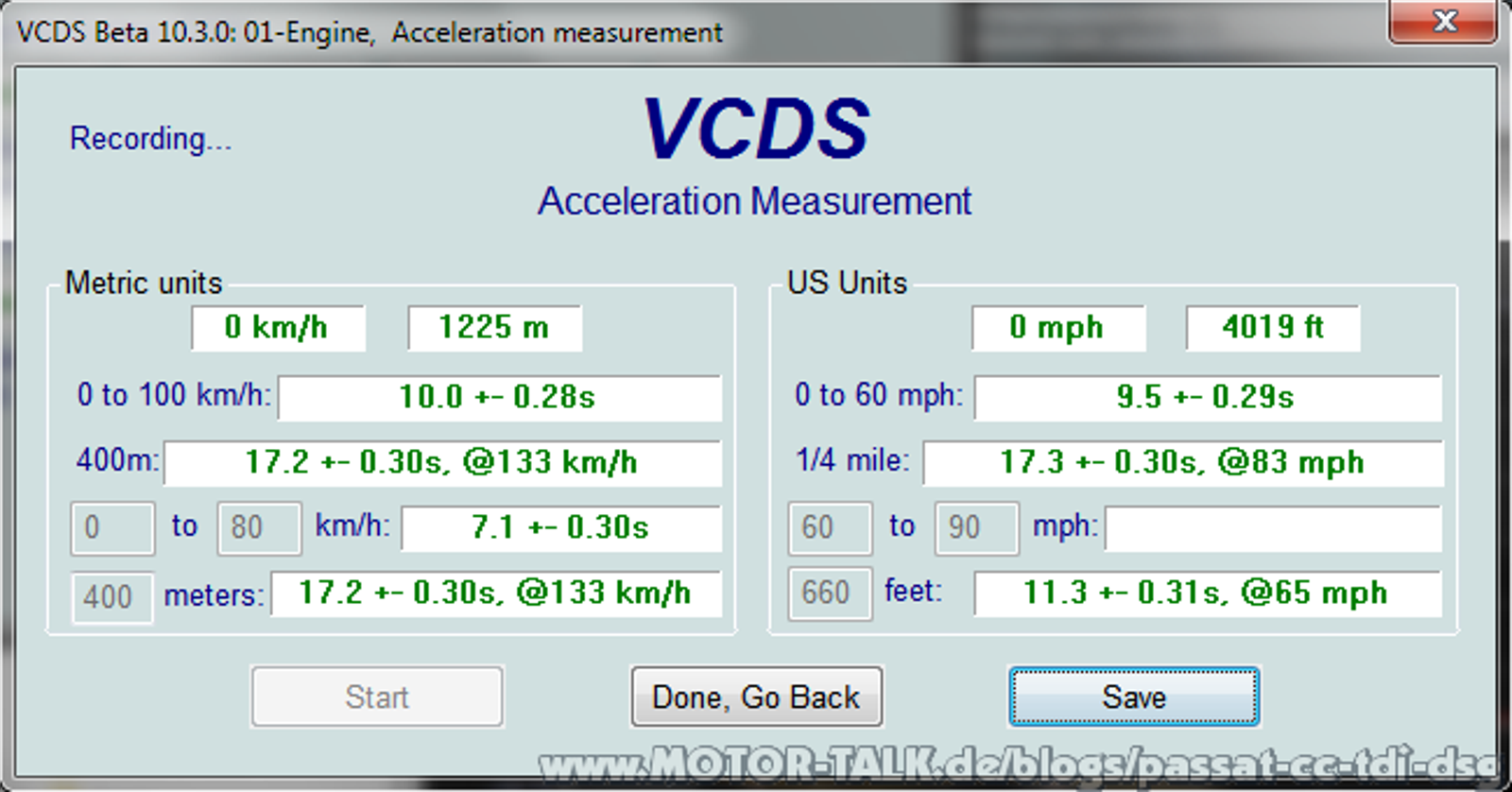1512x792 pixels.
Task: Click the window title bar text
Action: (369, 32)
